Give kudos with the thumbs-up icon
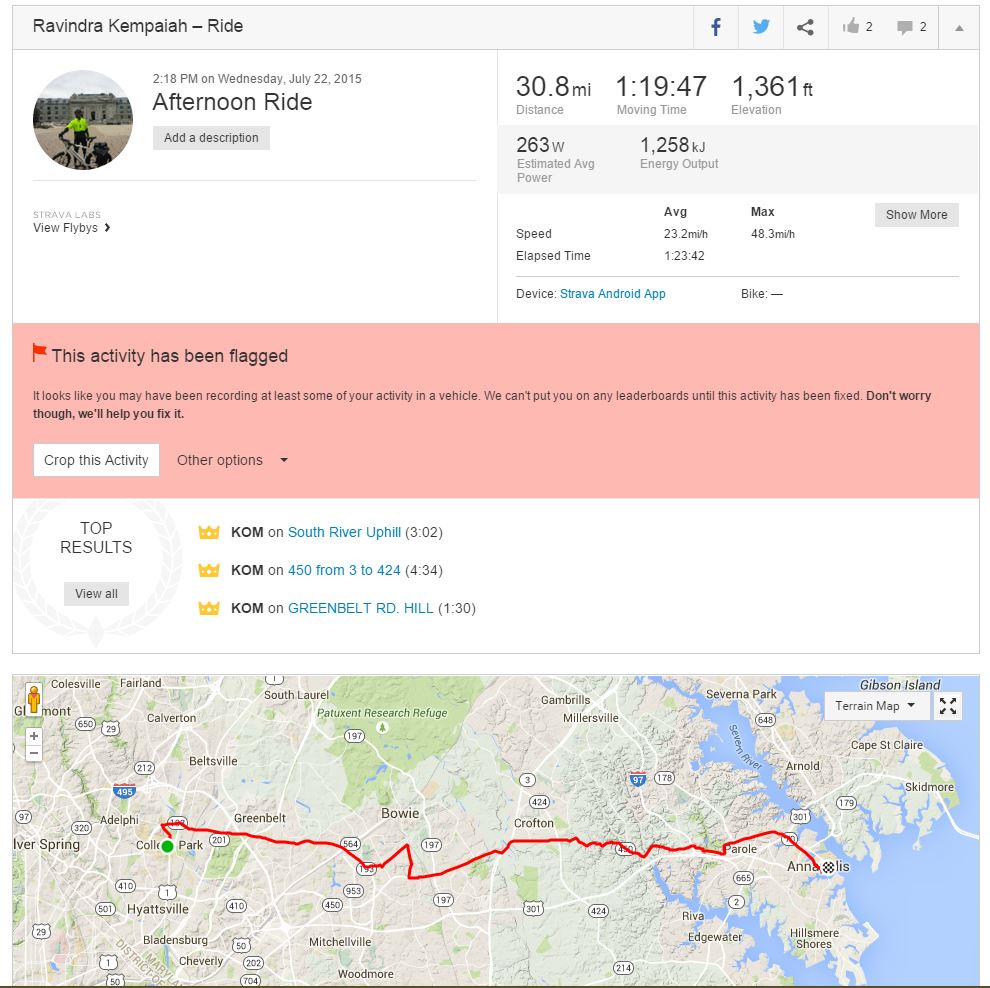 tap(857, 27)
